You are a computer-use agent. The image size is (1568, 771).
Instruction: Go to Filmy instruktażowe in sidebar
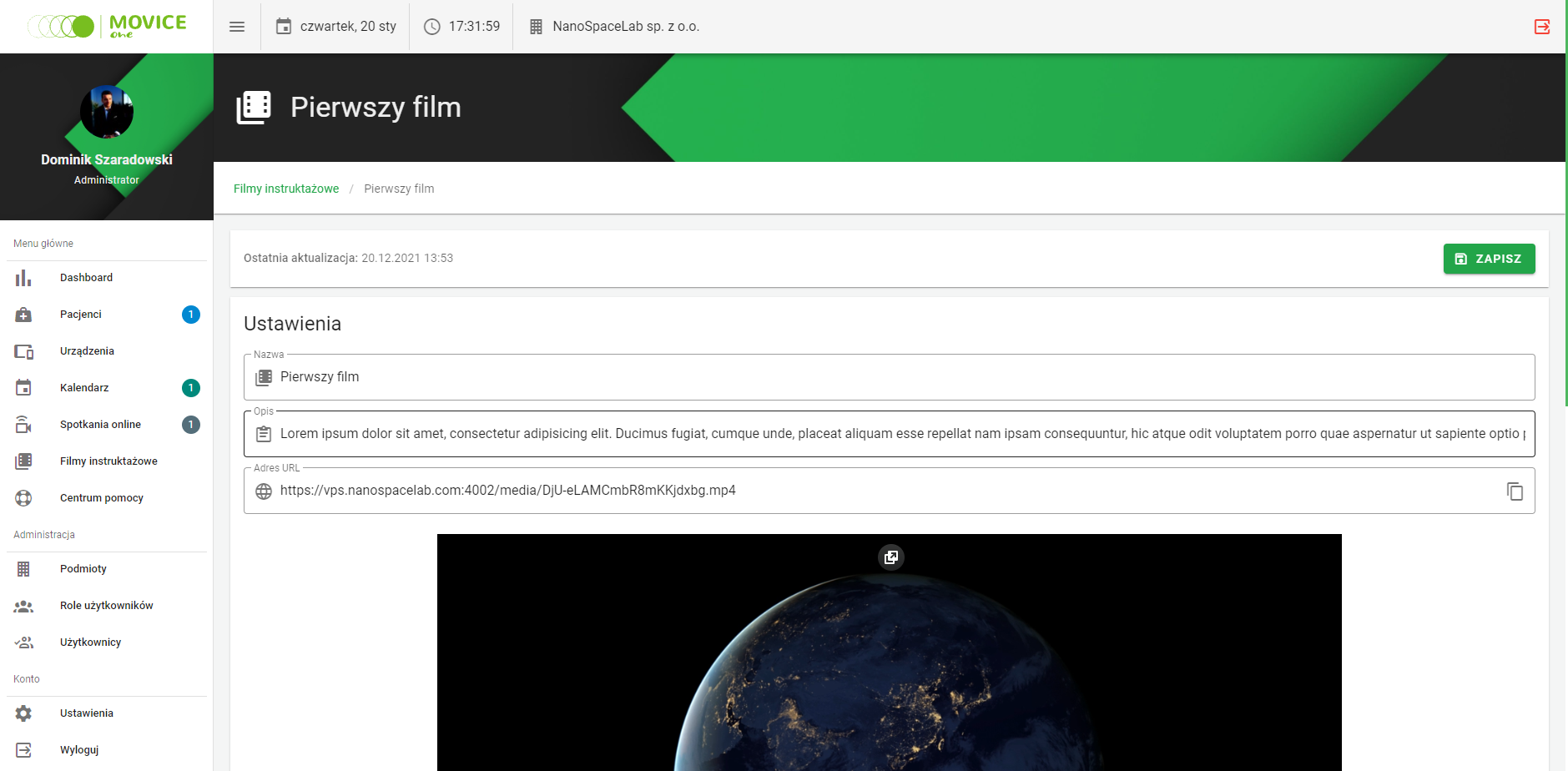[x=108, y=461]
